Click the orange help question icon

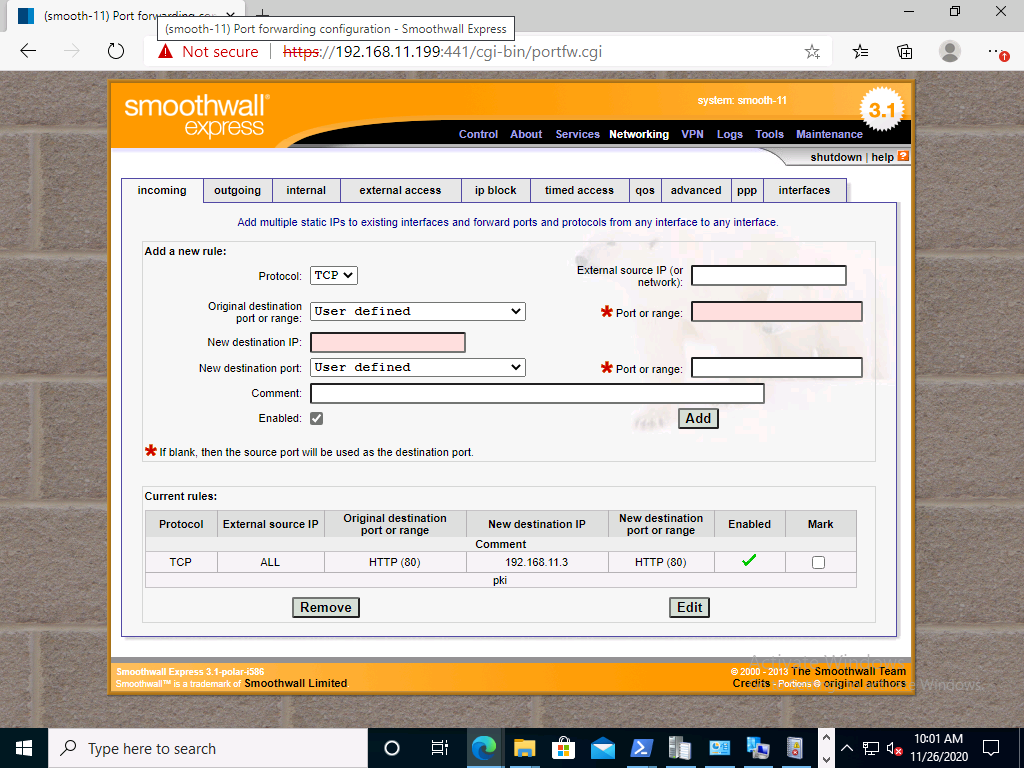point(903,156)
